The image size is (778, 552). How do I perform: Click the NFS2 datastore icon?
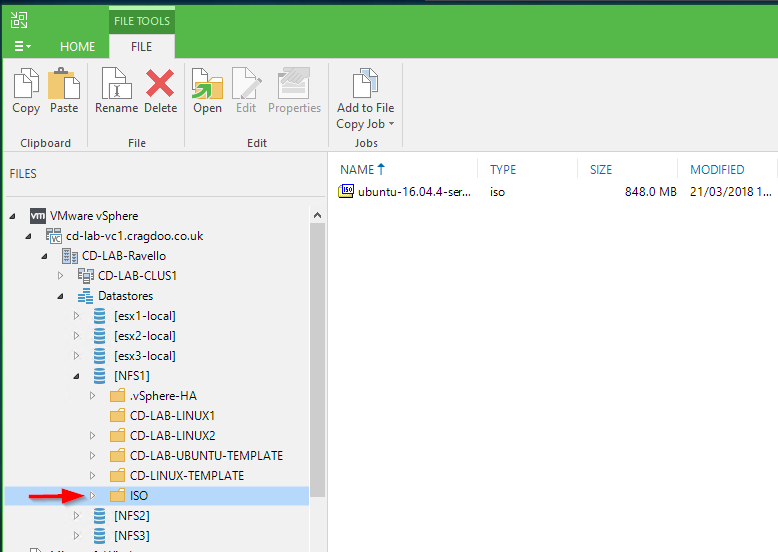point(99,516)
